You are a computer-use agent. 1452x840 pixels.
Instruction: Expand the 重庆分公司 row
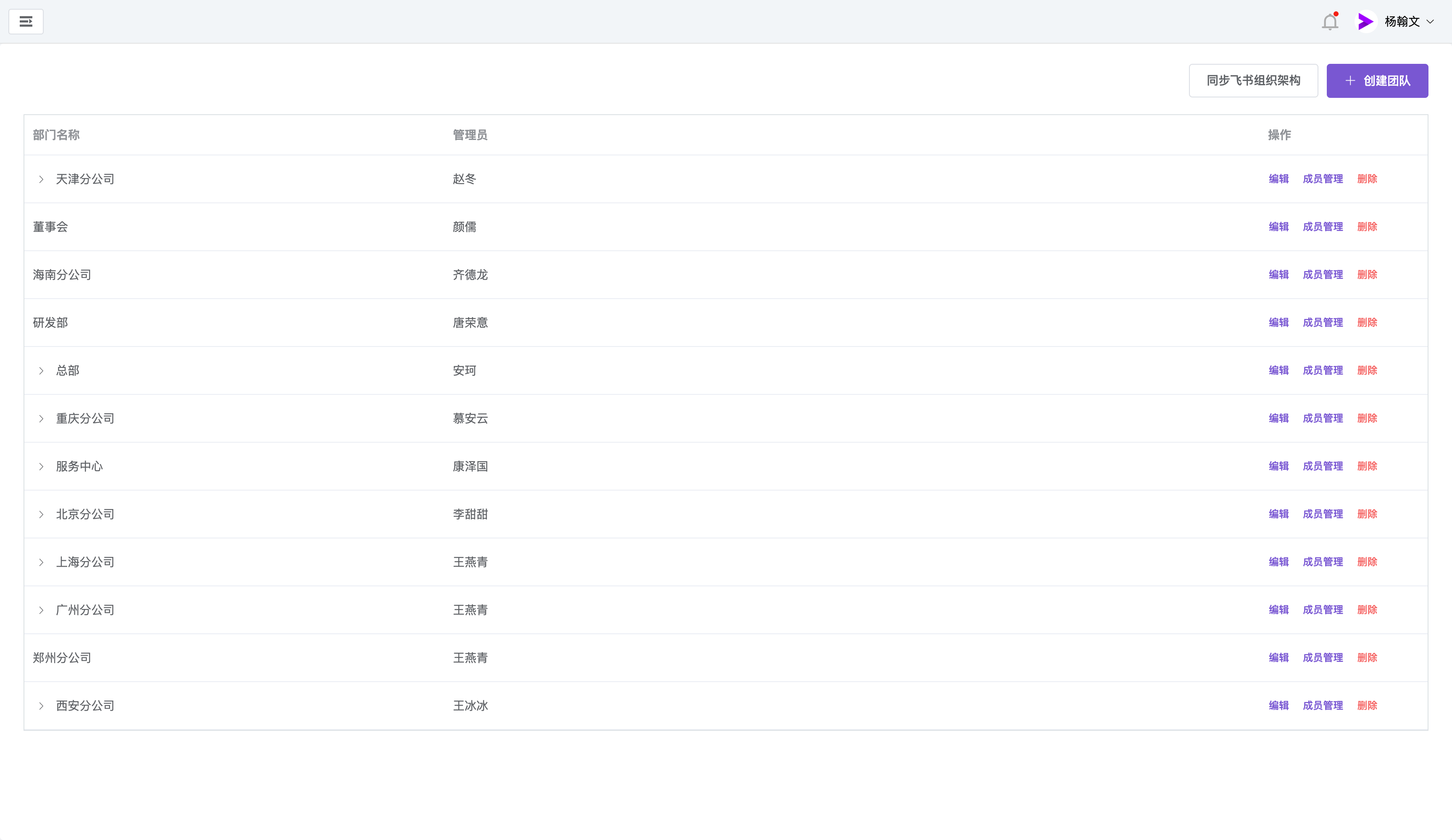pos(42,418)
